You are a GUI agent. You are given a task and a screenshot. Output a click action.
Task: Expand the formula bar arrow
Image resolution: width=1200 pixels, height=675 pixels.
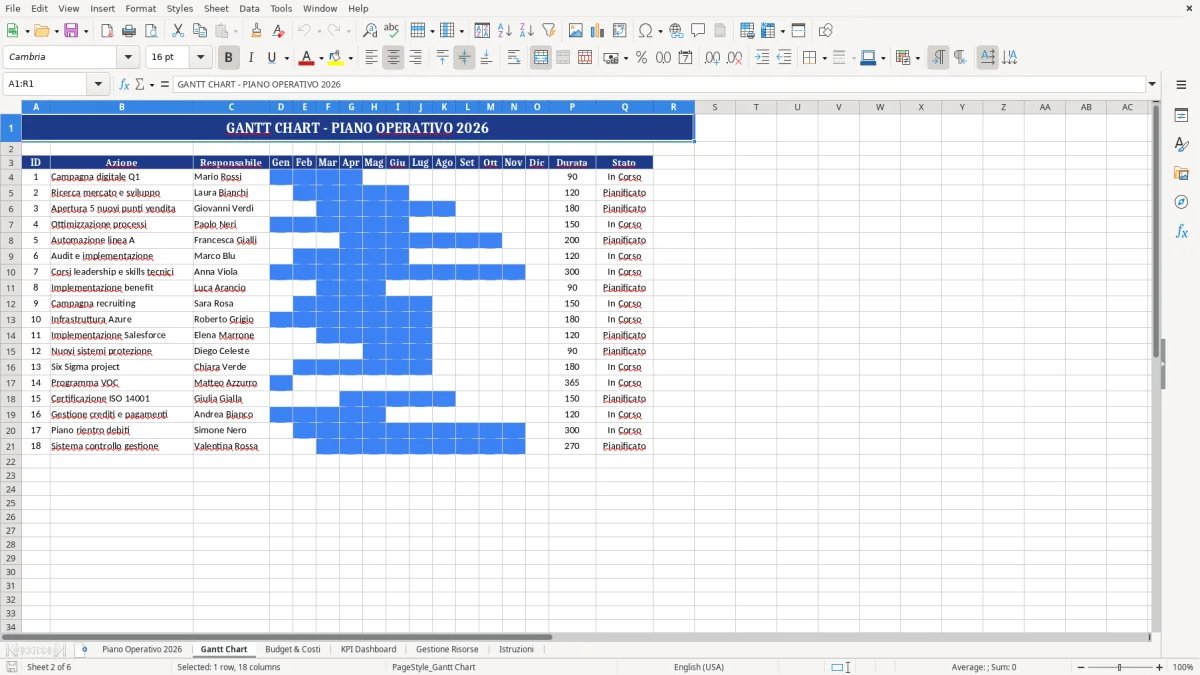click(x=1152, y=84)
